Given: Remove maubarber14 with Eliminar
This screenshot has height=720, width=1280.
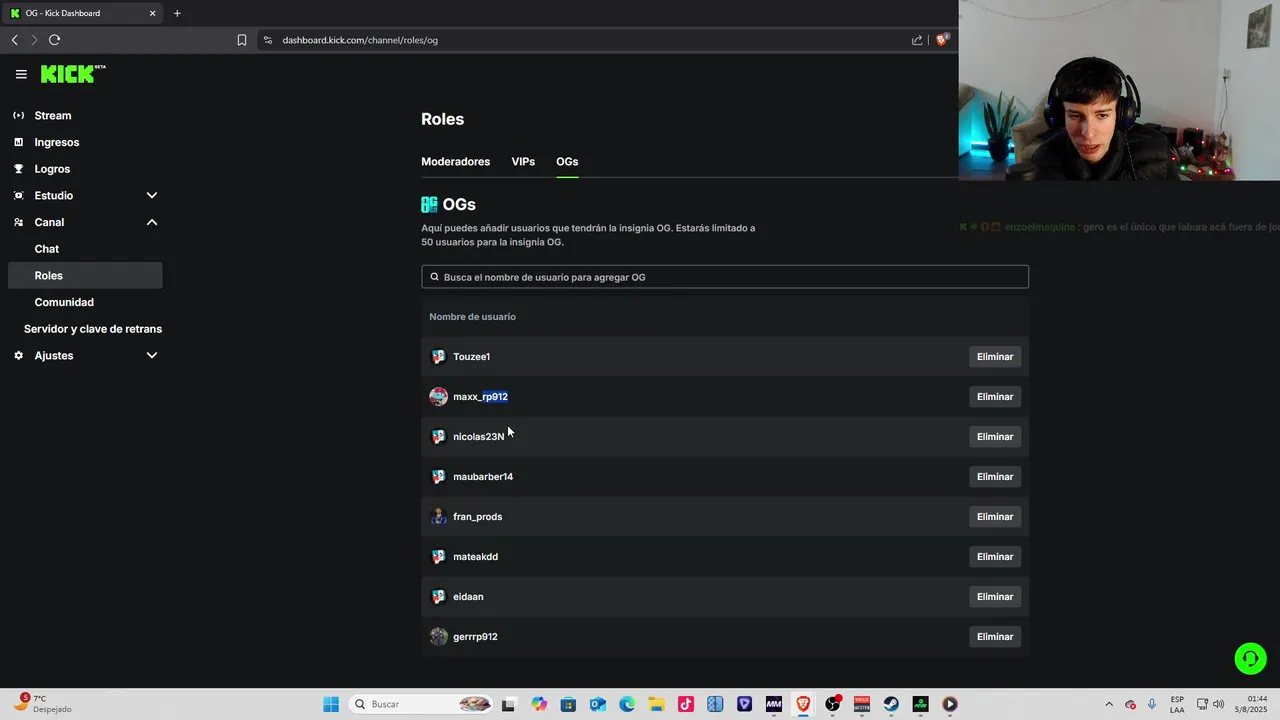Looking at the screenshot, I should tap(995, 476).
